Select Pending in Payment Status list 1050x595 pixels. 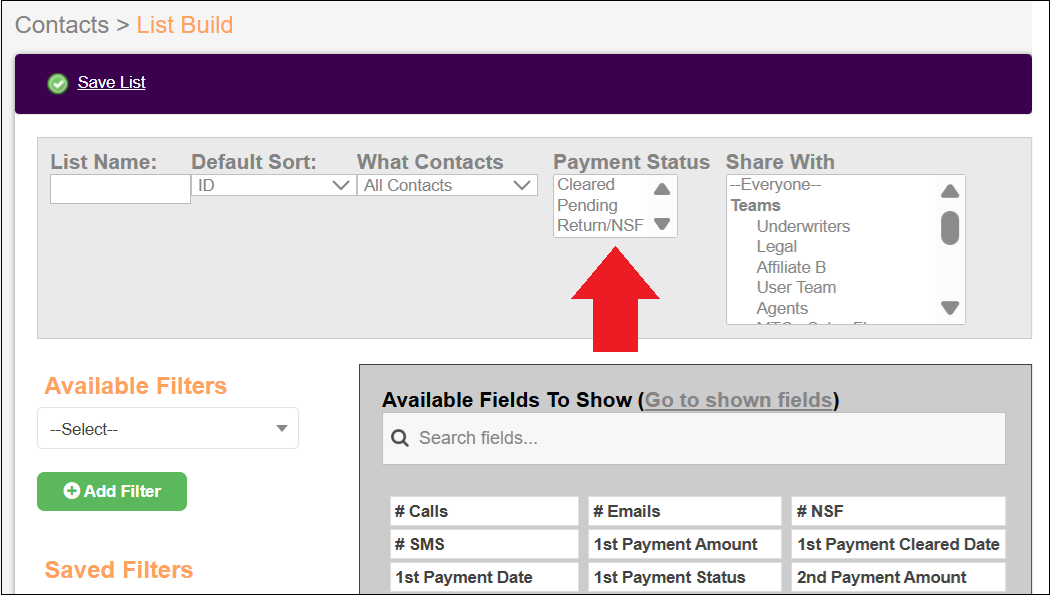(587, 205)
